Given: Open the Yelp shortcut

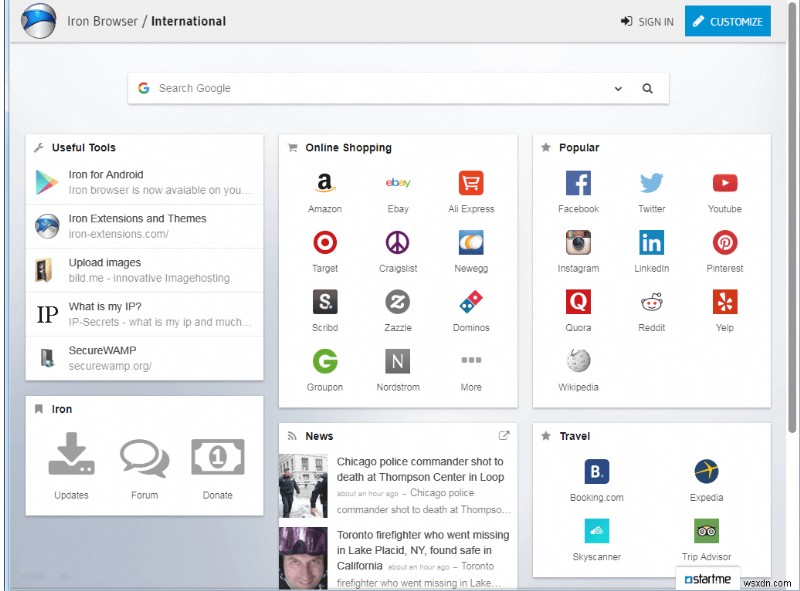Looking at the screenshot, I should point(724,302).
